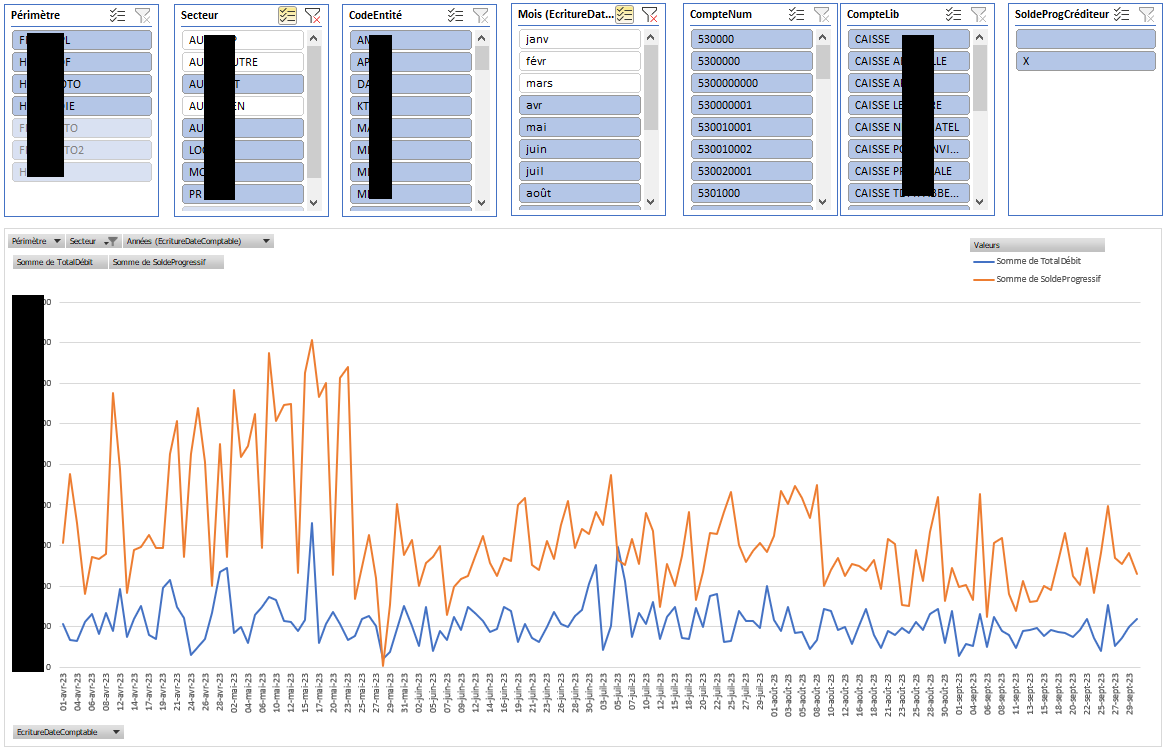Toggle multi-select on the CompteNum slicer
Image resolution: width=1168 pixels, height=754 pixels.
tap(797, 14)
